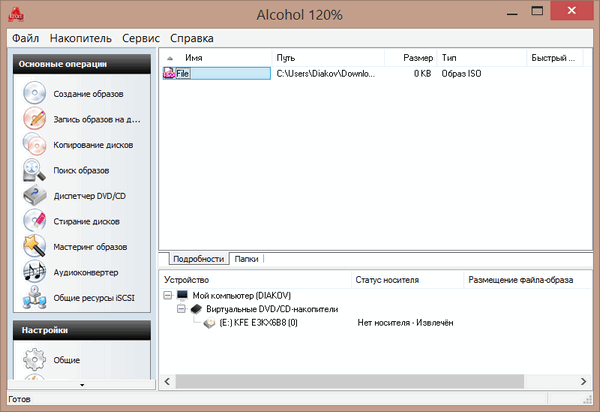This screenshot has height=412, width=600.
Task: Click the Нет носителя - Извлечён status text
Action: 405,323
